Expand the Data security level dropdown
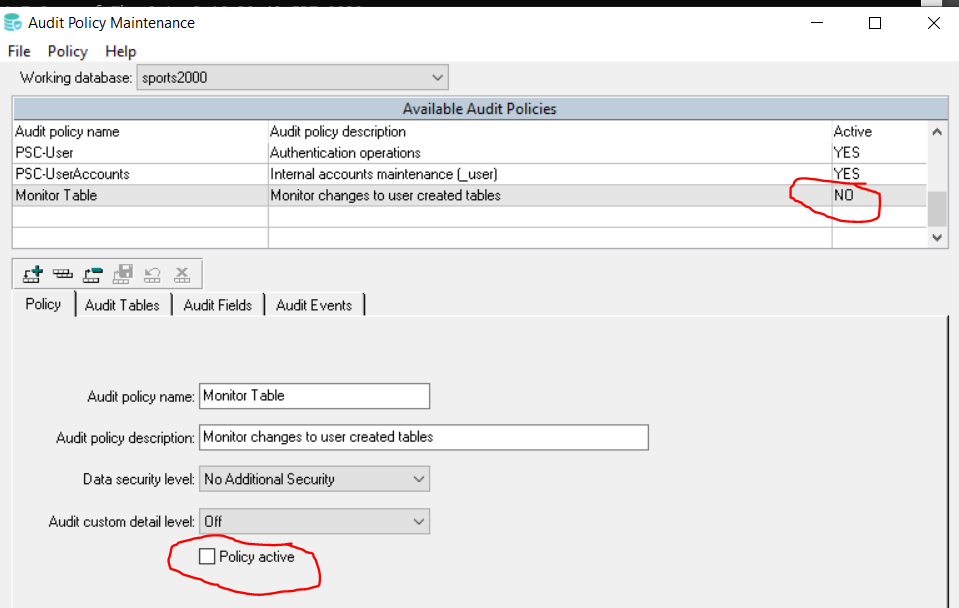 tap(314, 479)
